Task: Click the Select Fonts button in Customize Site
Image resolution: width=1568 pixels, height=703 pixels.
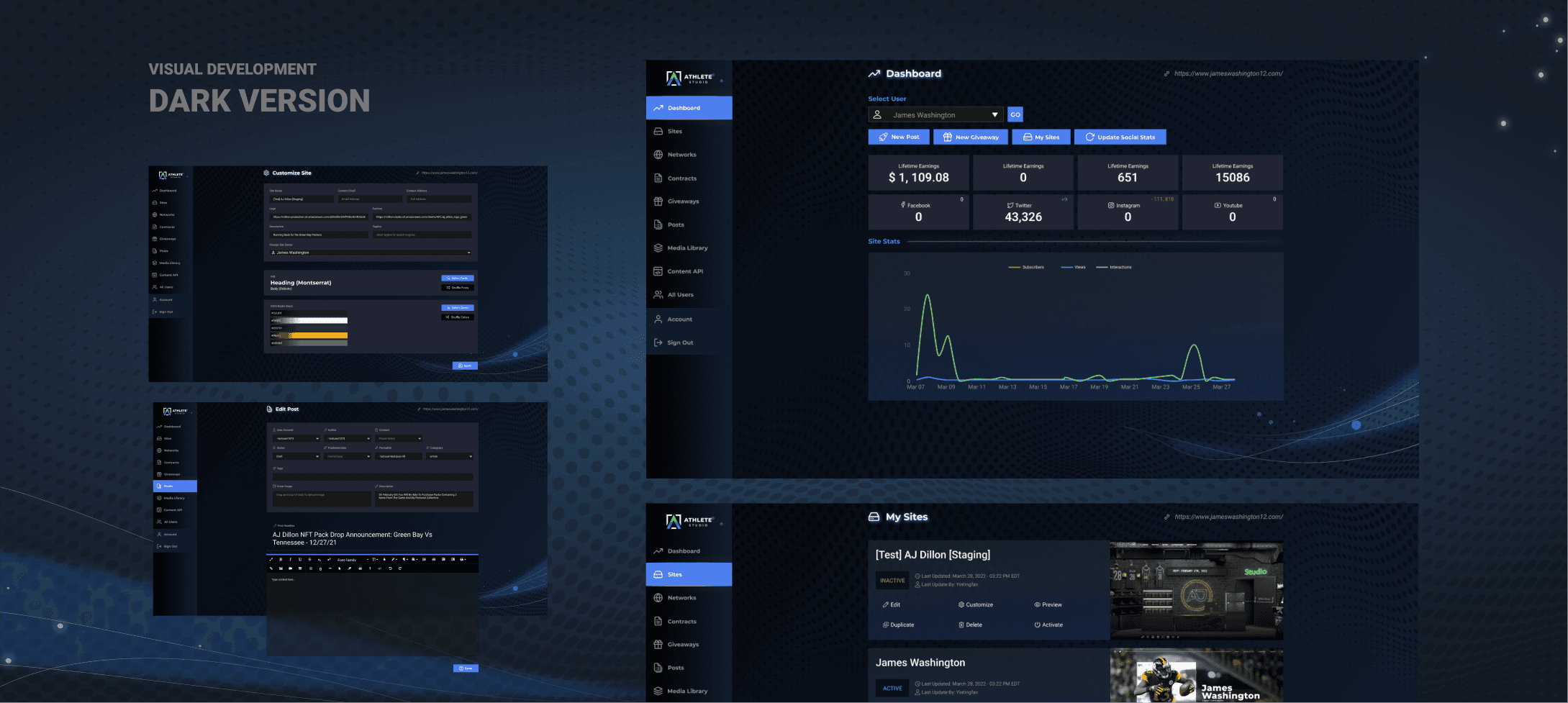Action: (457, 278)
